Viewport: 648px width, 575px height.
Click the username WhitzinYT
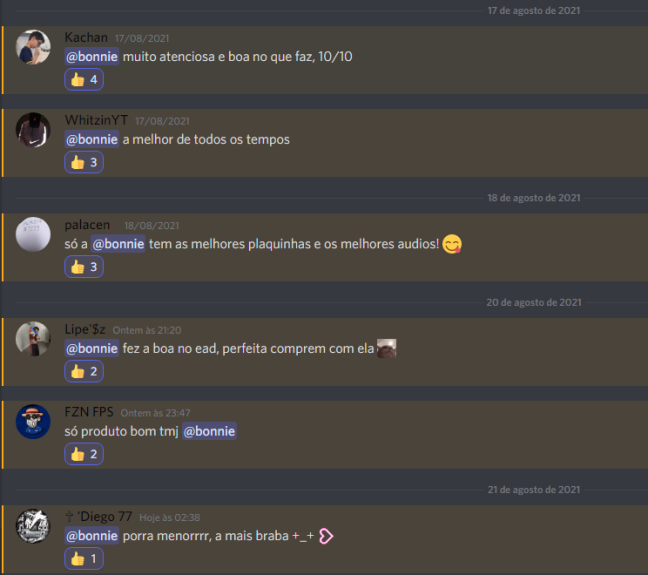click(x=96, y=120)
